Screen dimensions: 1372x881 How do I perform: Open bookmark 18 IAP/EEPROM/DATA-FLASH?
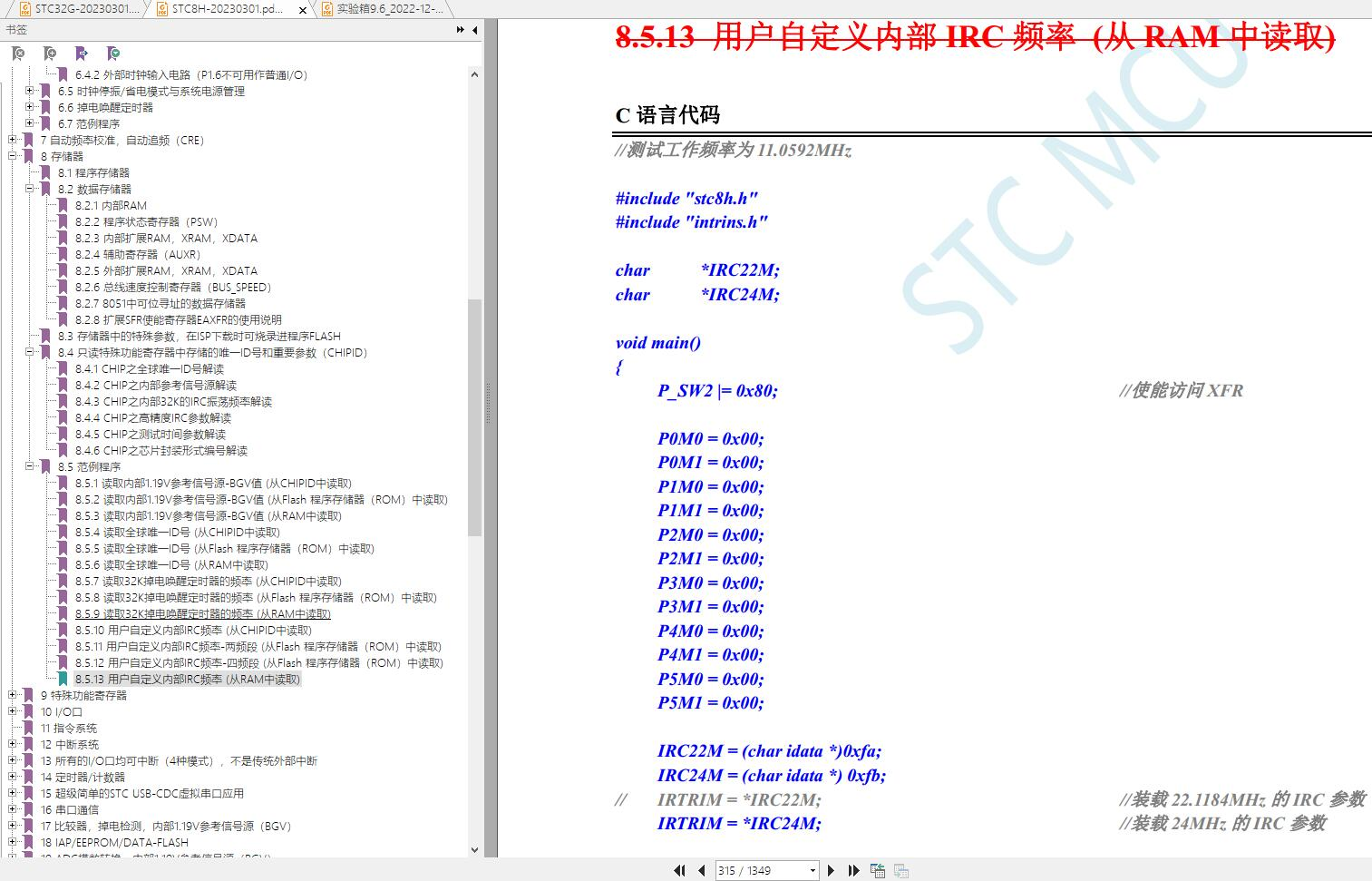[114, 843]
